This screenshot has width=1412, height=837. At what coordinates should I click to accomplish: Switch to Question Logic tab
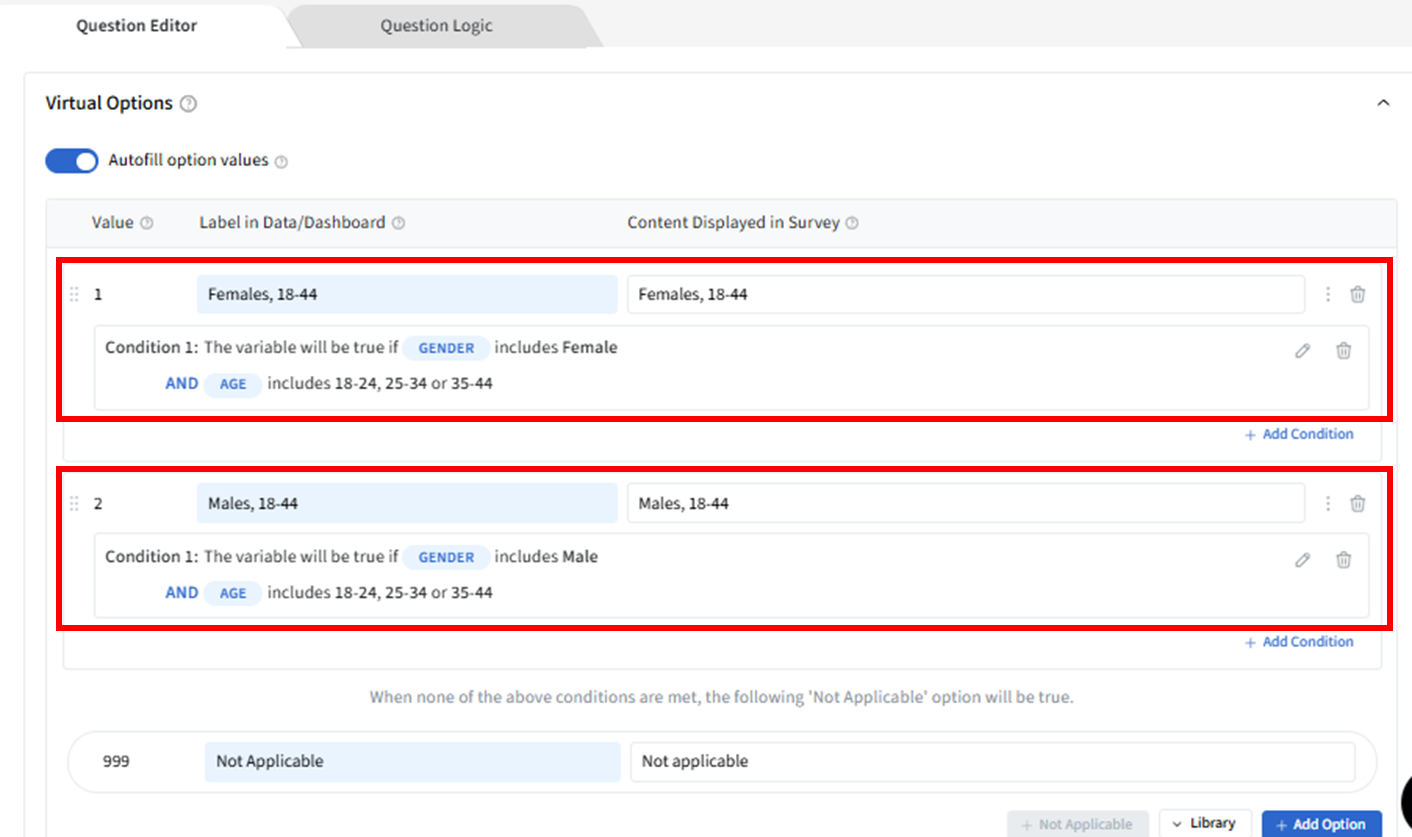click(x=436, y=26)
